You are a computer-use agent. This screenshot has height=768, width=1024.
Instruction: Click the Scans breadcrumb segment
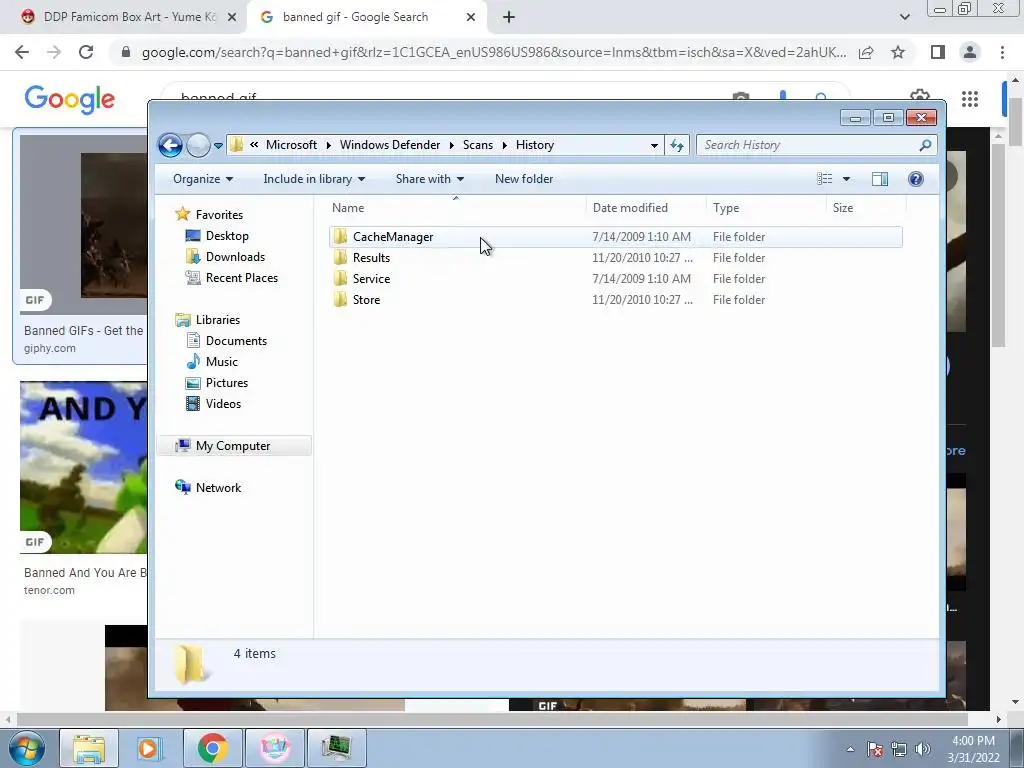point(477,145)
